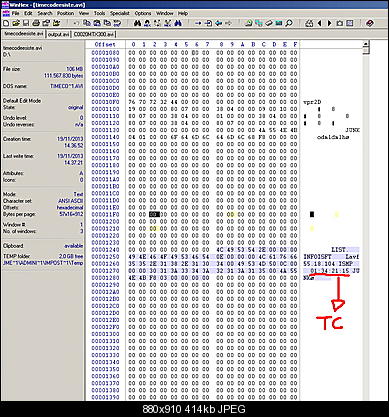
Task: Click the Open Folder icon before Undo
Action: pyautogui.click(x=56, y=23)
